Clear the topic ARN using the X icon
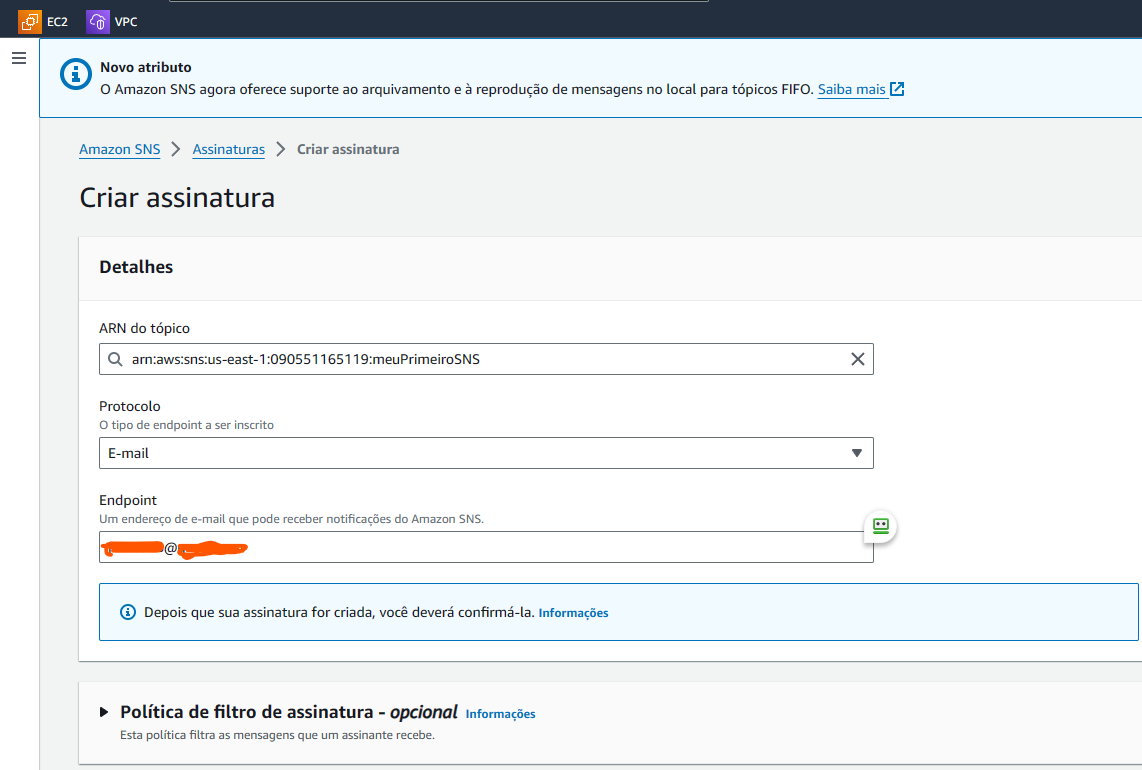 857,359
